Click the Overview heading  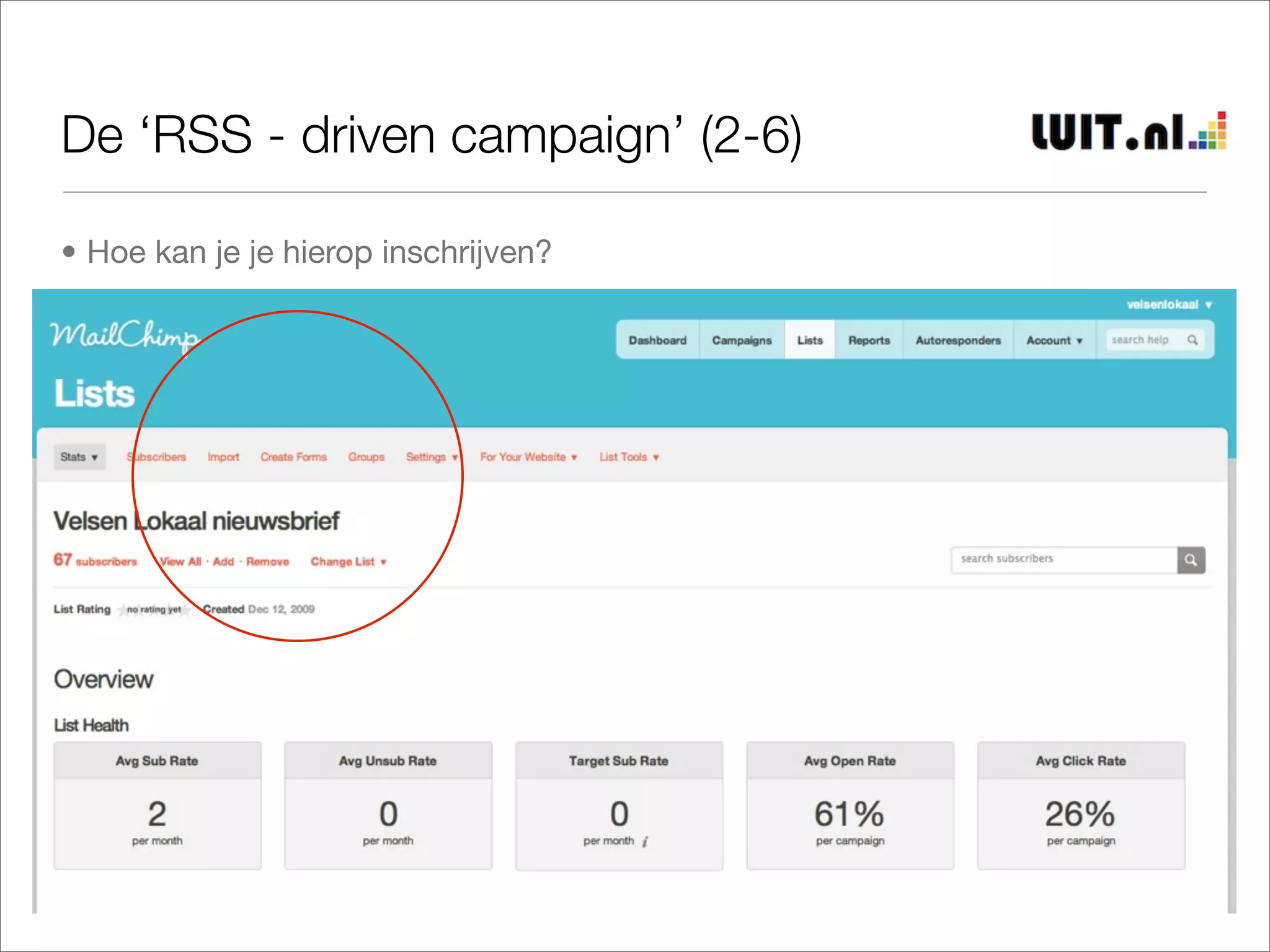104,679
